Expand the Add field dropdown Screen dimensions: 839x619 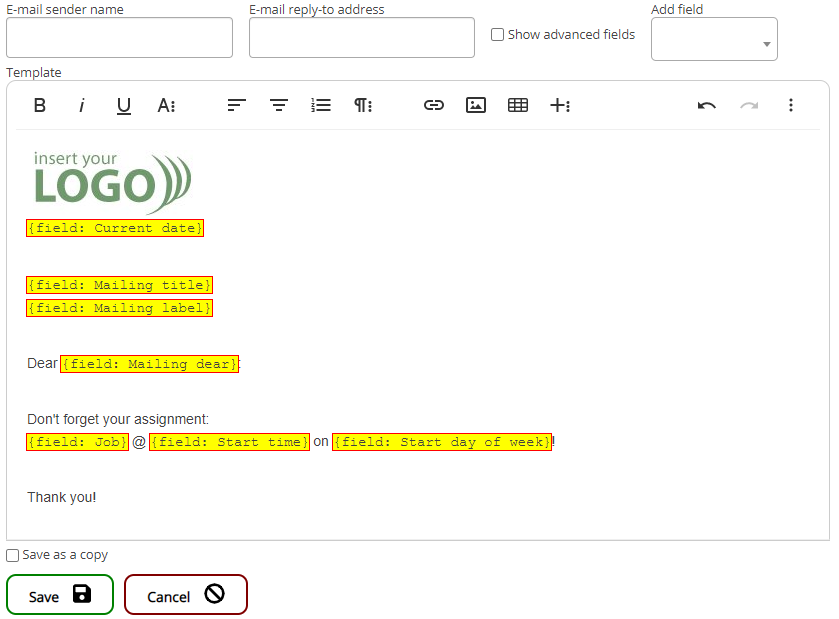[714, 39]
